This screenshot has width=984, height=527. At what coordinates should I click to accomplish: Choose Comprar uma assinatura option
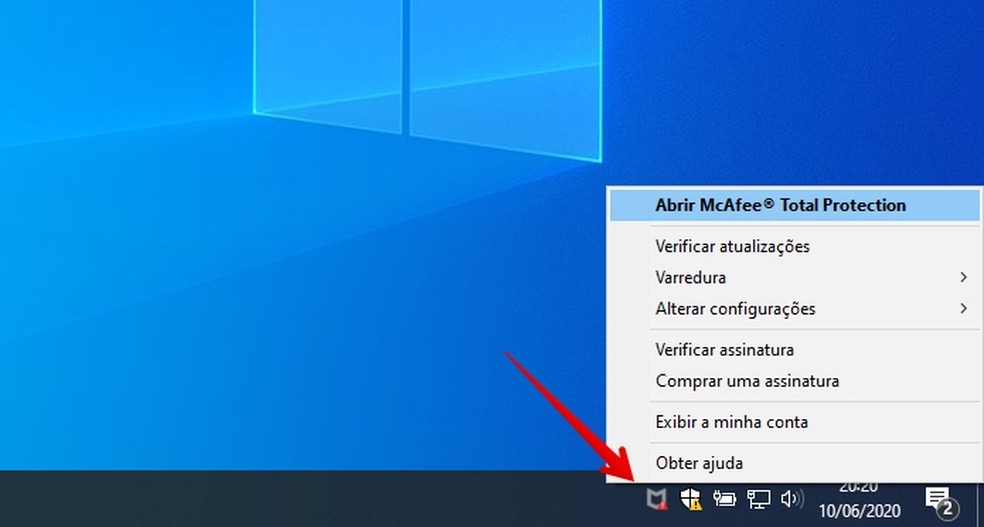click(x=794, y=381)
